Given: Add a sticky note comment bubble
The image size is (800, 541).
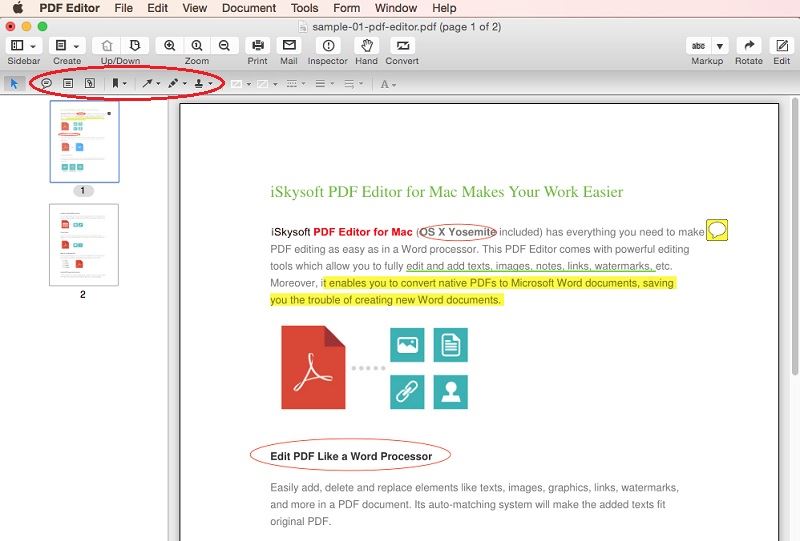Looking at the screenshot, I should point(46,83).
